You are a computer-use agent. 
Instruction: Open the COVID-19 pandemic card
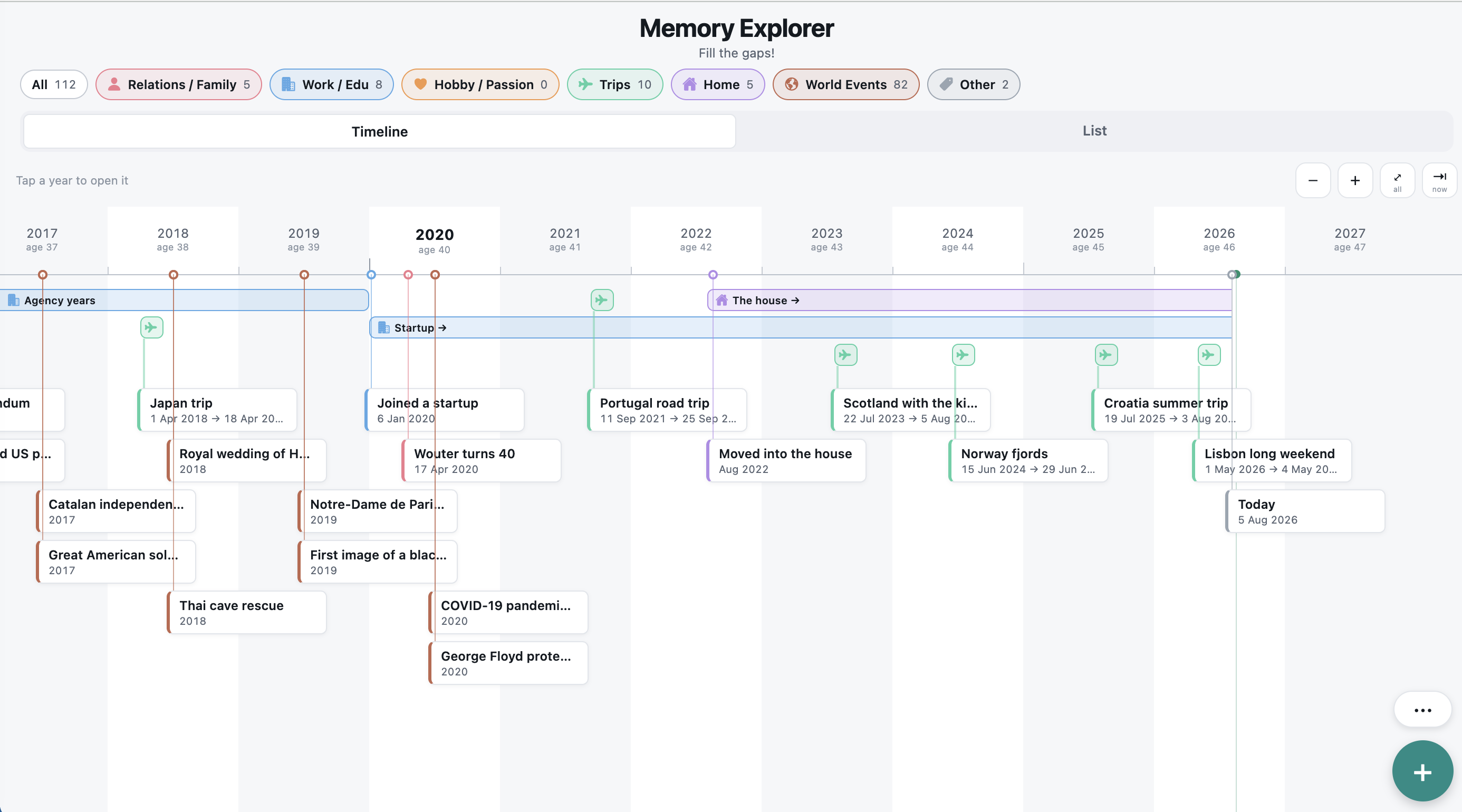click(x=508, y=612)
